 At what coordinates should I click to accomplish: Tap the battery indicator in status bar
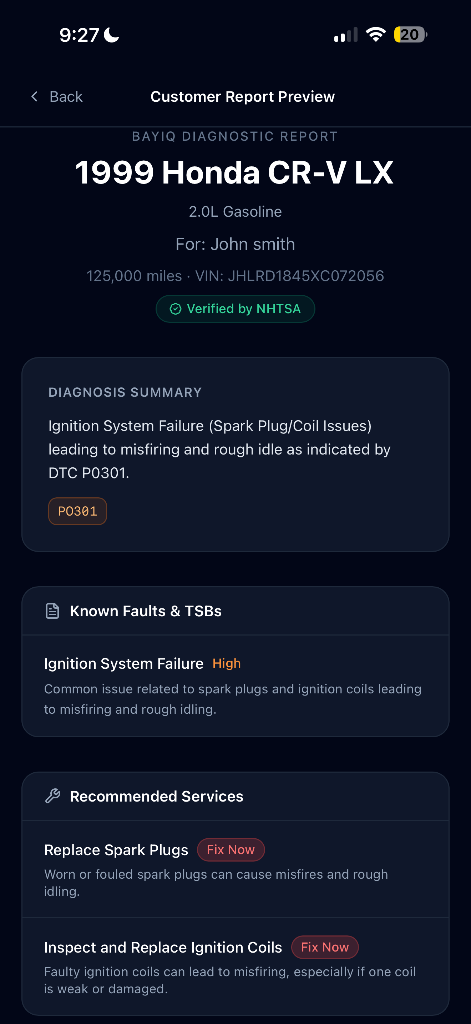(410, 35)
